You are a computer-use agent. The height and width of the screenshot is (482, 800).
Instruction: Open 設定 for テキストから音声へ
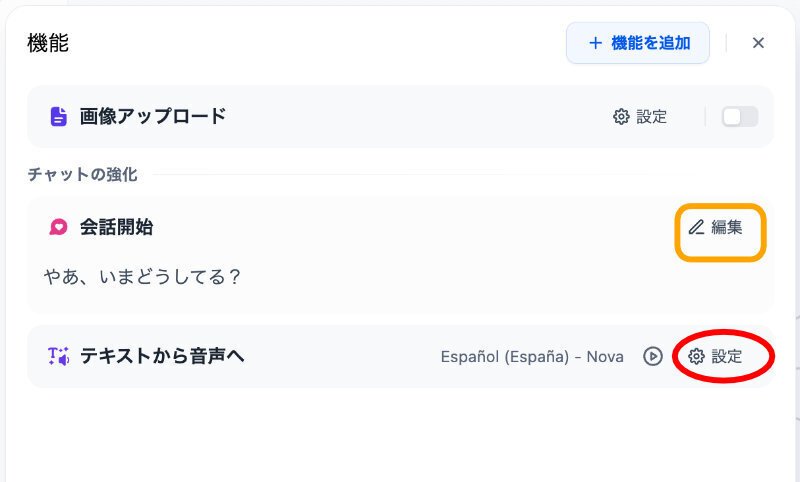pos(715,356)
